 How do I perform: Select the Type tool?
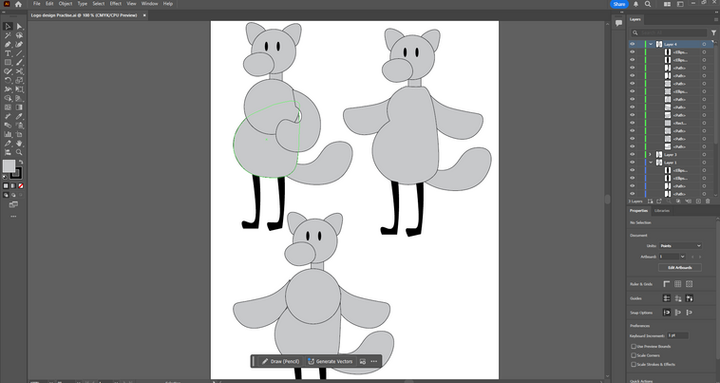[x=8, y=53]
